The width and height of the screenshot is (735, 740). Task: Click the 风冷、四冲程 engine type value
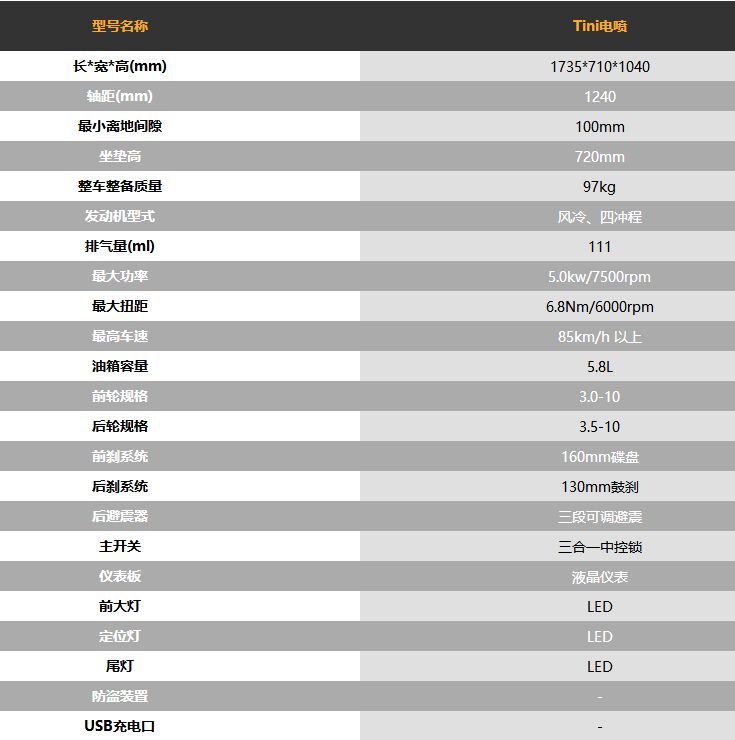click(600, 217)
